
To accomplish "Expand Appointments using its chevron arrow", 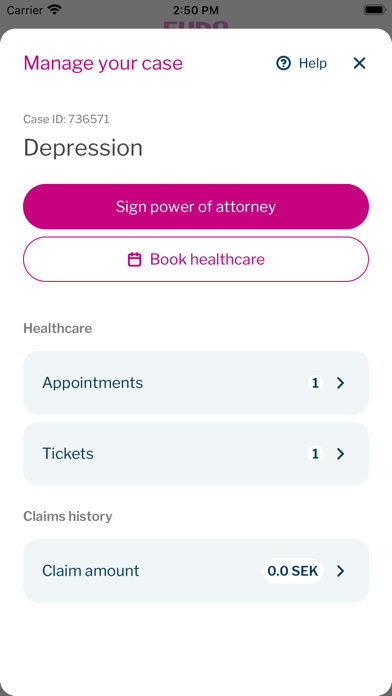I will pyautogui.click(x=341, y=383).
